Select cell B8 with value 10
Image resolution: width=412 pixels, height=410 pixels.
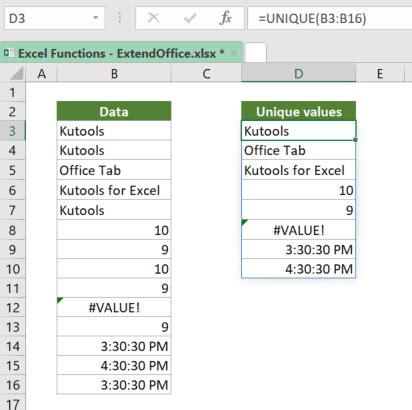[114, 230]
